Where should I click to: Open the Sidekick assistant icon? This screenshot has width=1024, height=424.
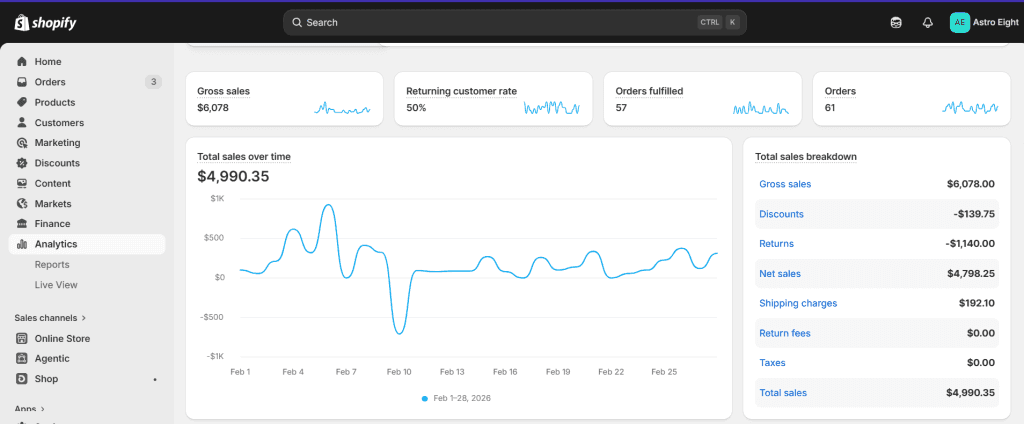(x=896, y=23)
